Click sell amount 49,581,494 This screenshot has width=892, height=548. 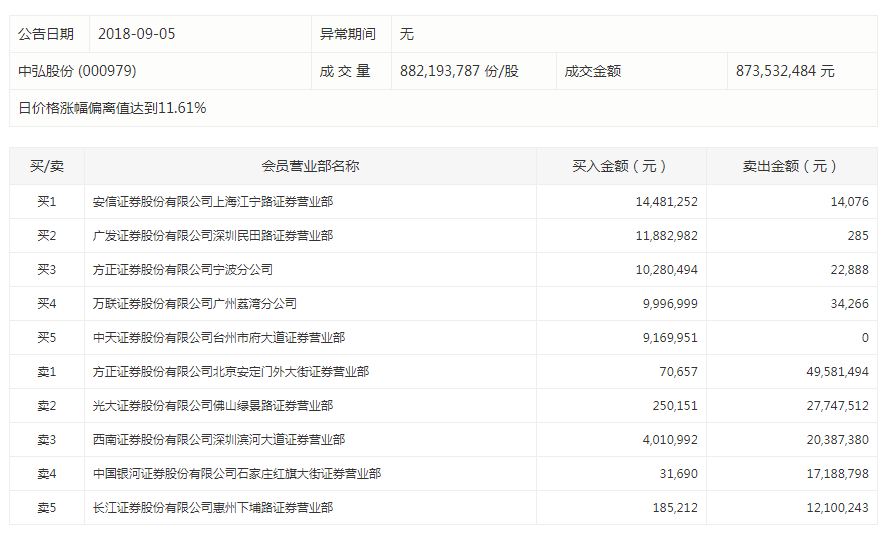click(x=837, y=372)
